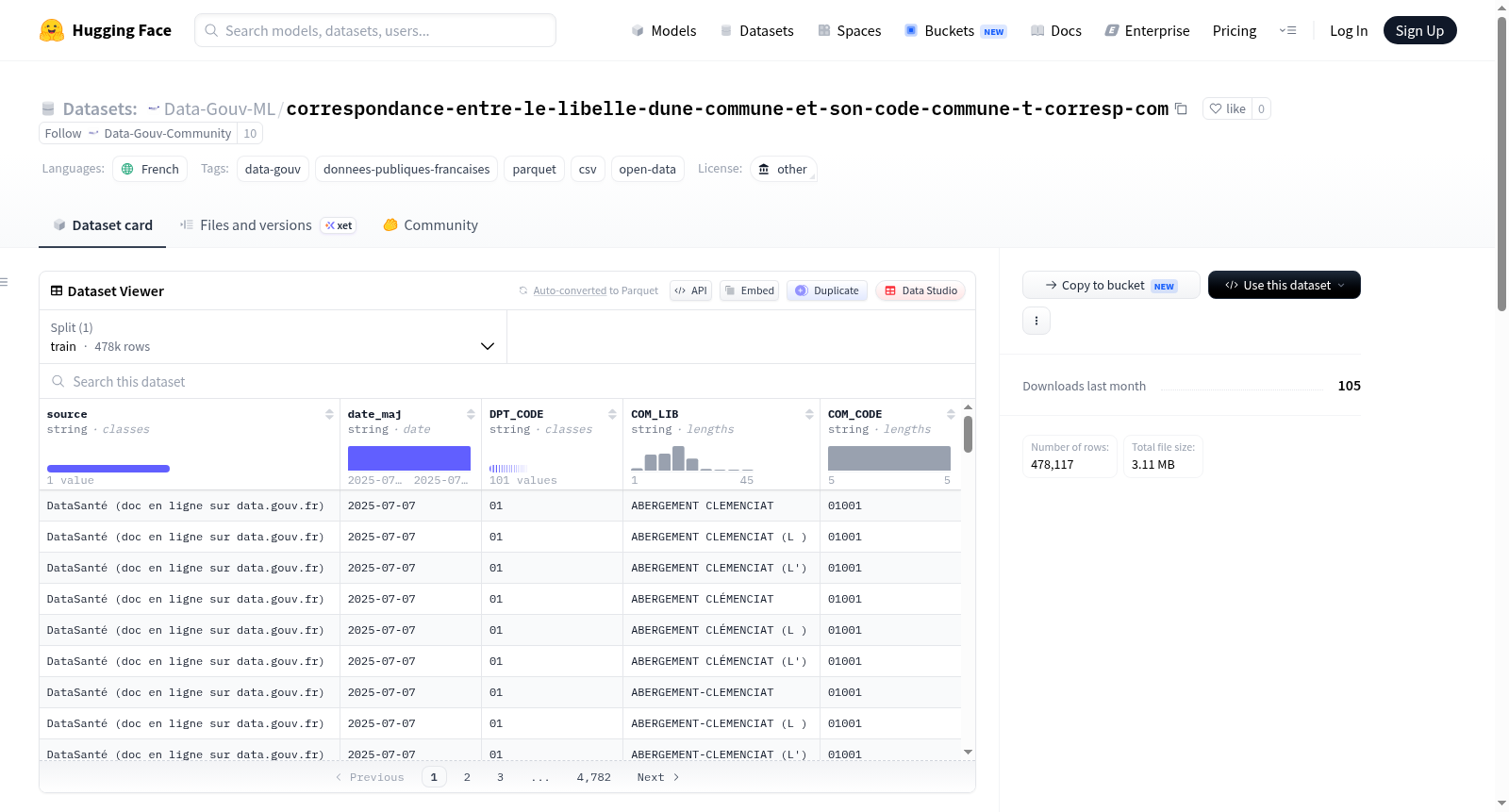Viewport: 1509px width, 812px height.
Task: Click Copy to bucket
Action: [x=1111, y=285]
